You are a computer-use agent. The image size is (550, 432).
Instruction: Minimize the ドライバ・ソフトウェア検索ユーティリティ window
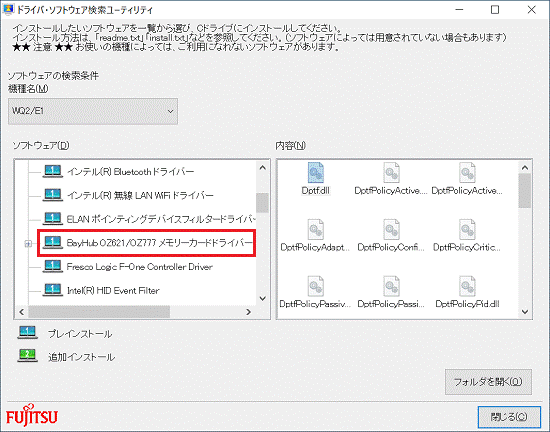(459, 9)
